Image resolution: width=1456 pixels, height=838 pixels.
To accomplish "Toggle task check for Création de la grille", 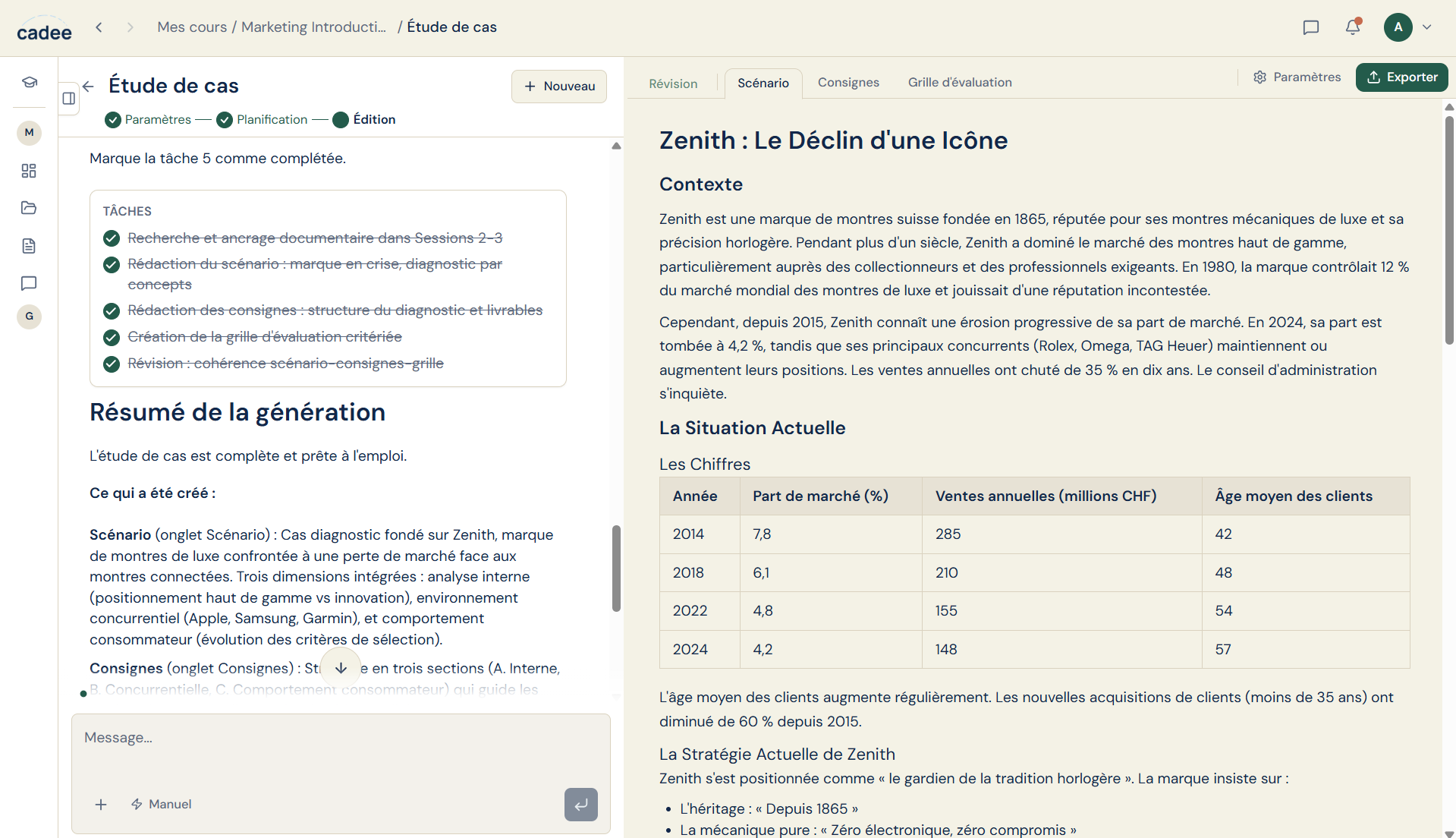I will tap(112, 338).
